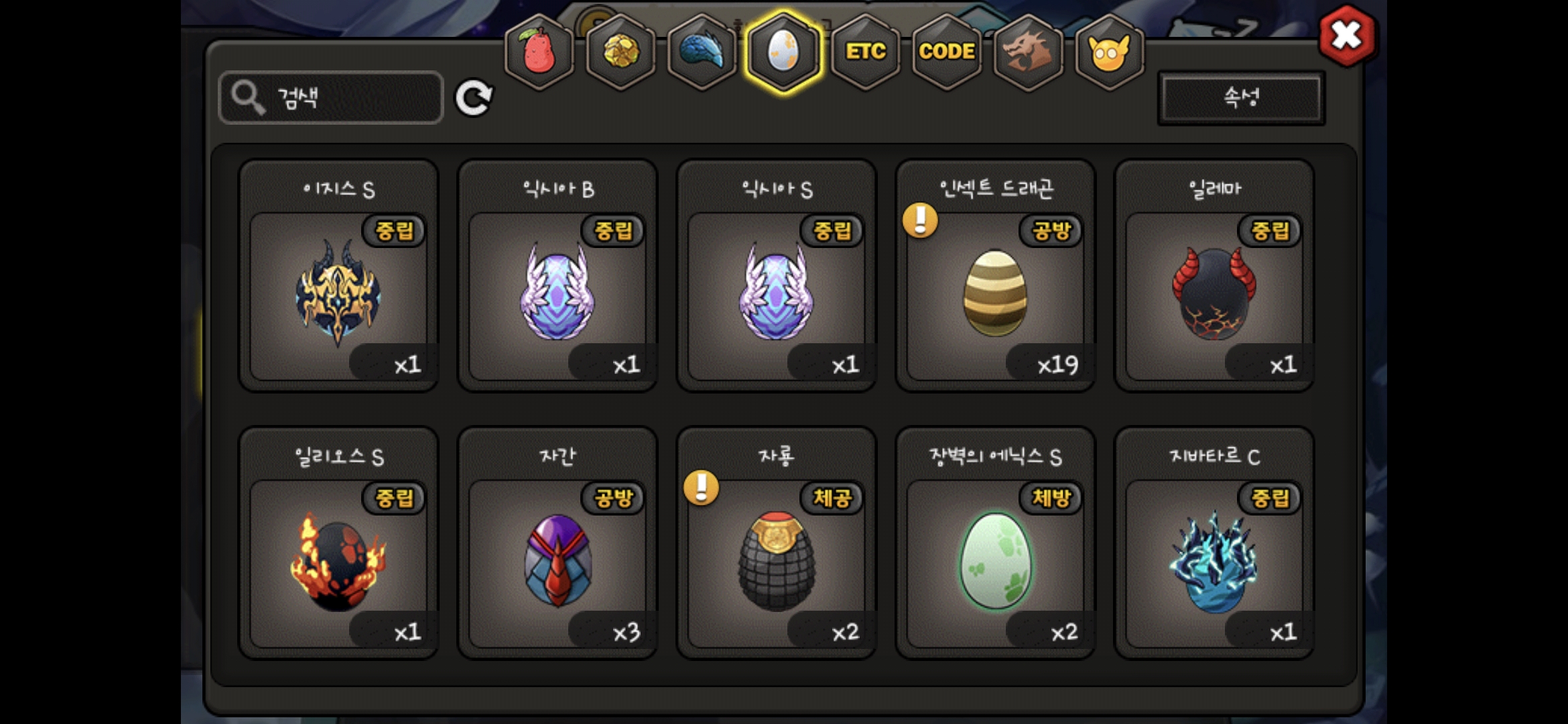The image size is (1568, 724).
Task: Click the refresh arrow next to search
Action: [x=474, y=99]
